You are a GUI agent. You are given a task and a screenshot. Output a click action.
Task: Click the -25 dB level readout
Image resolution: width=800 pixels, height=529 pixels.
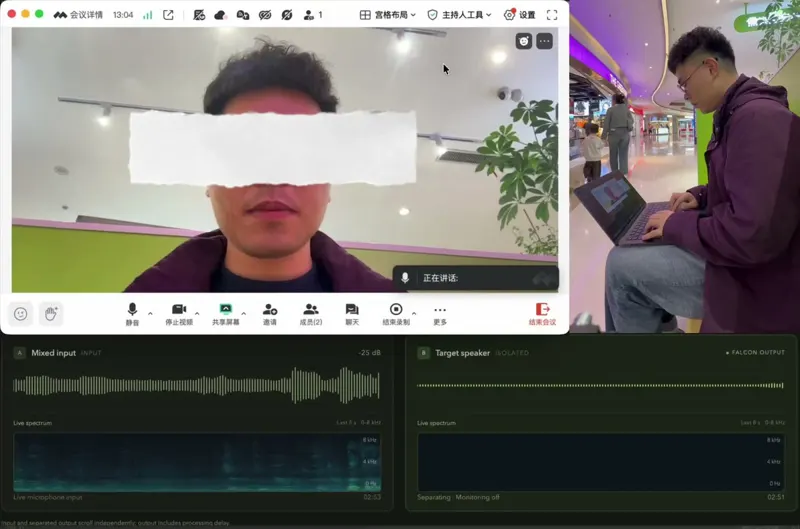tap(369, 352)
